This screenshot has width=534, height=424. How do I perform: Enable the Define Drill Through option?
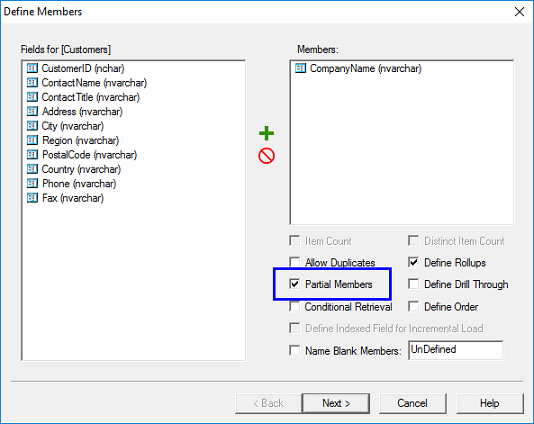[x=413, y=284]
